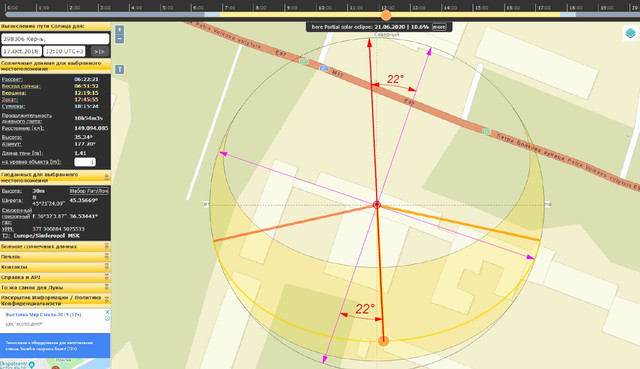640x369 pixels.
Task: Click the 'Широта' latitude label
Action: [11, 200]
